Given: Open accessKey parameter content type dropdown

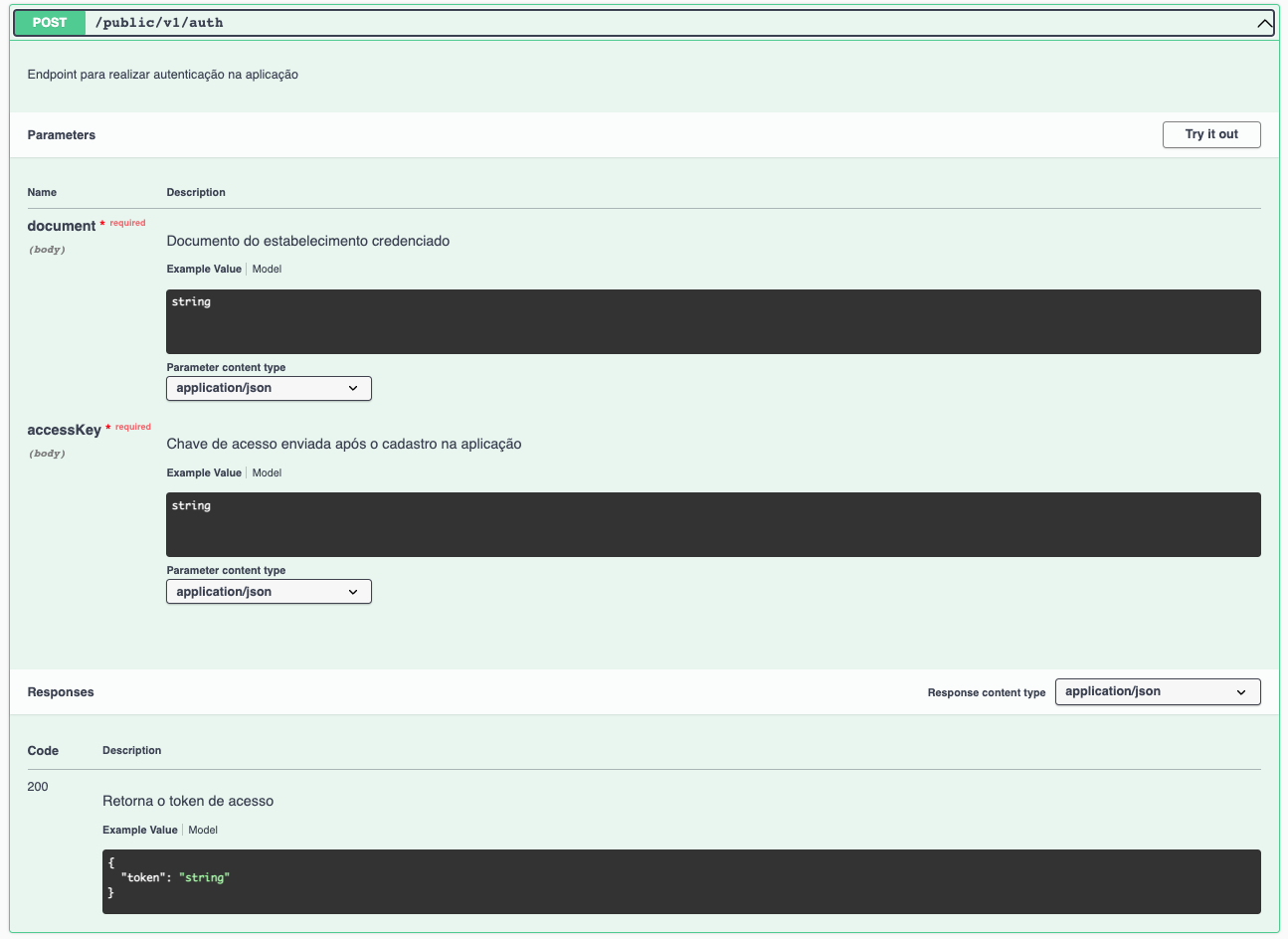Looking at the screenshot, I should point(269,592).
